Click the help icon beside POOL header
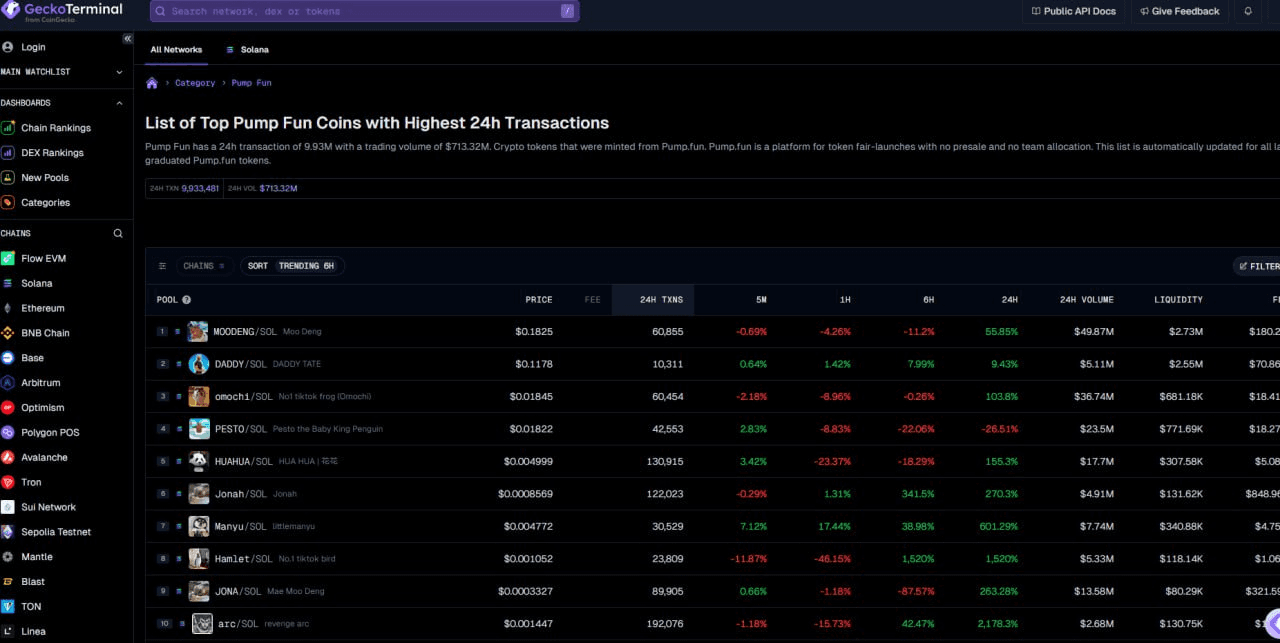Image resolution: width=1280 pixels, height=643 pixels. (186, 300)
